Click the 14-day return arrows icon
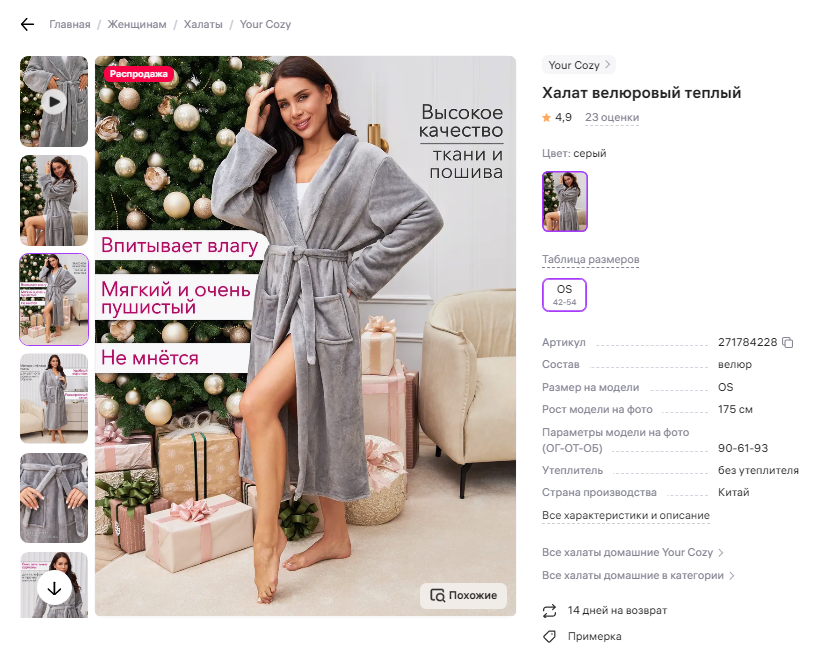 click(x=550, y=611)
